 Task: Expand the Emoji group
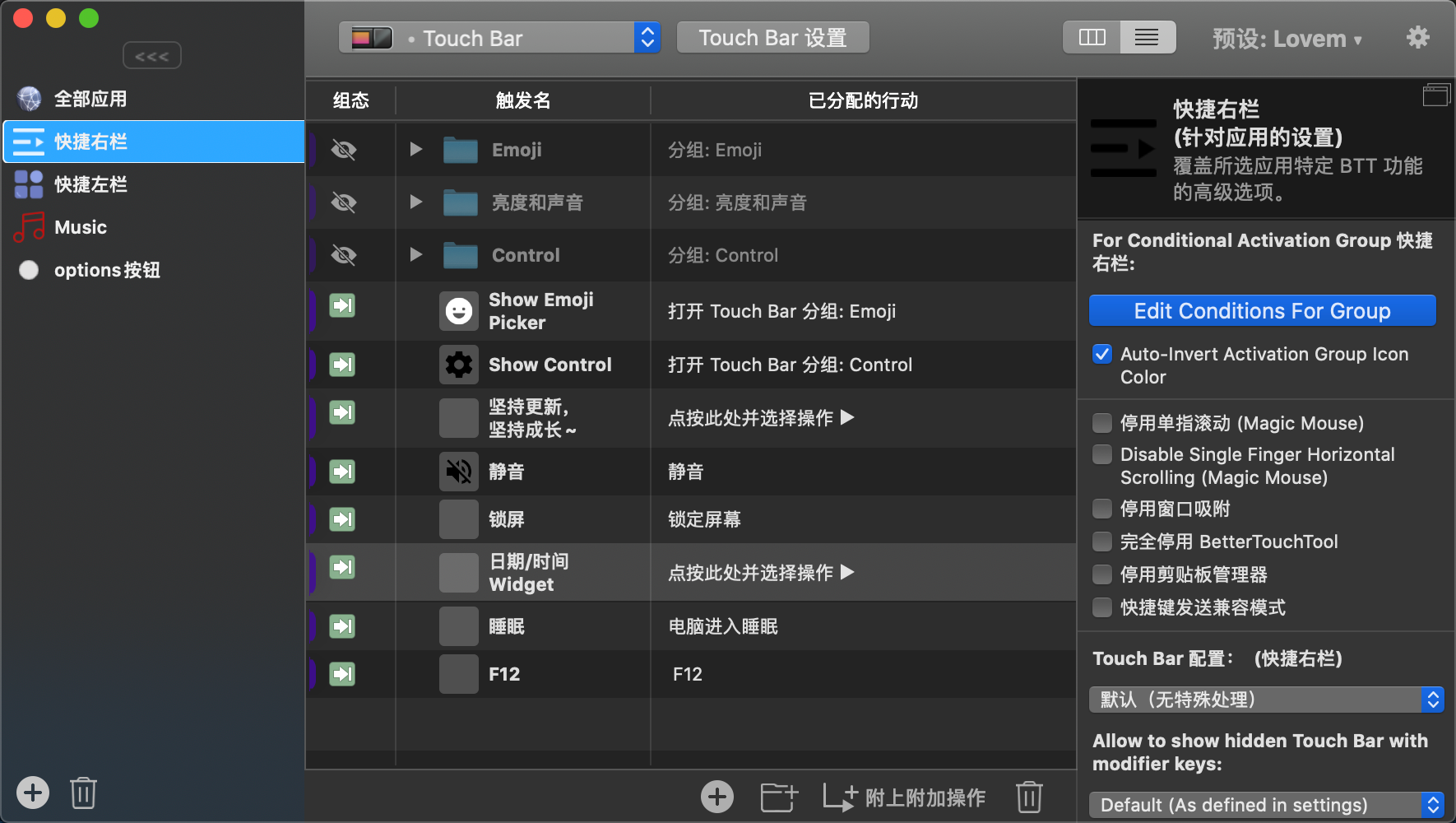coord(416,149)
